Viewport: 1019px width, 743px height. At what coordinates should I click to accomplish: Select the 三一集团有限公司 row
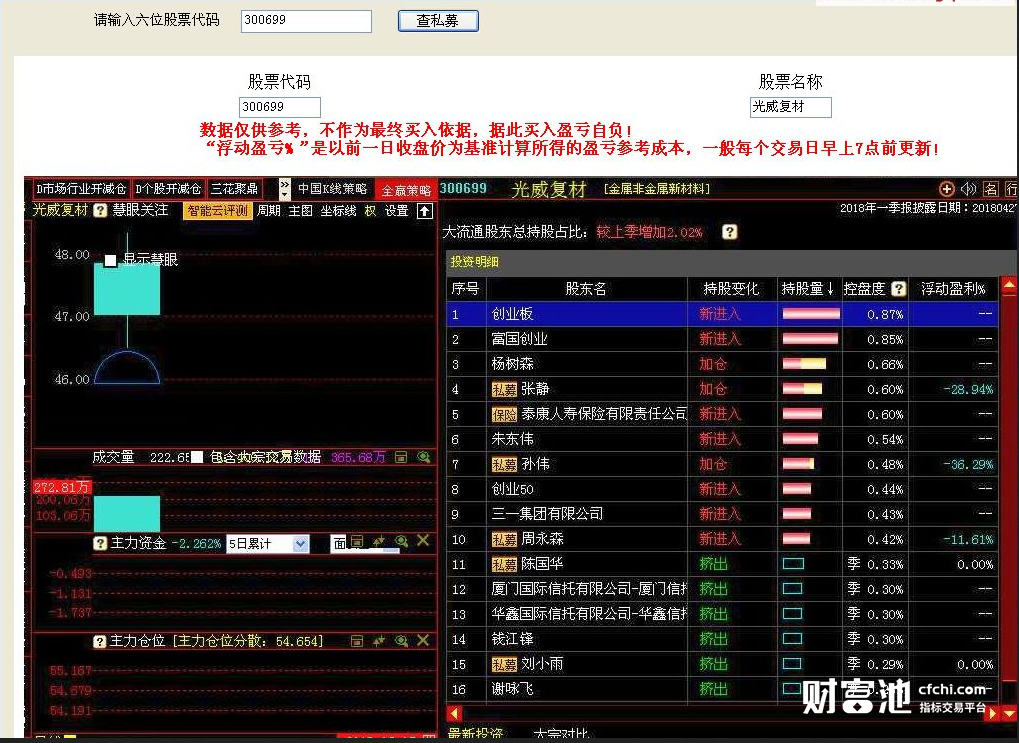point(722,514)
